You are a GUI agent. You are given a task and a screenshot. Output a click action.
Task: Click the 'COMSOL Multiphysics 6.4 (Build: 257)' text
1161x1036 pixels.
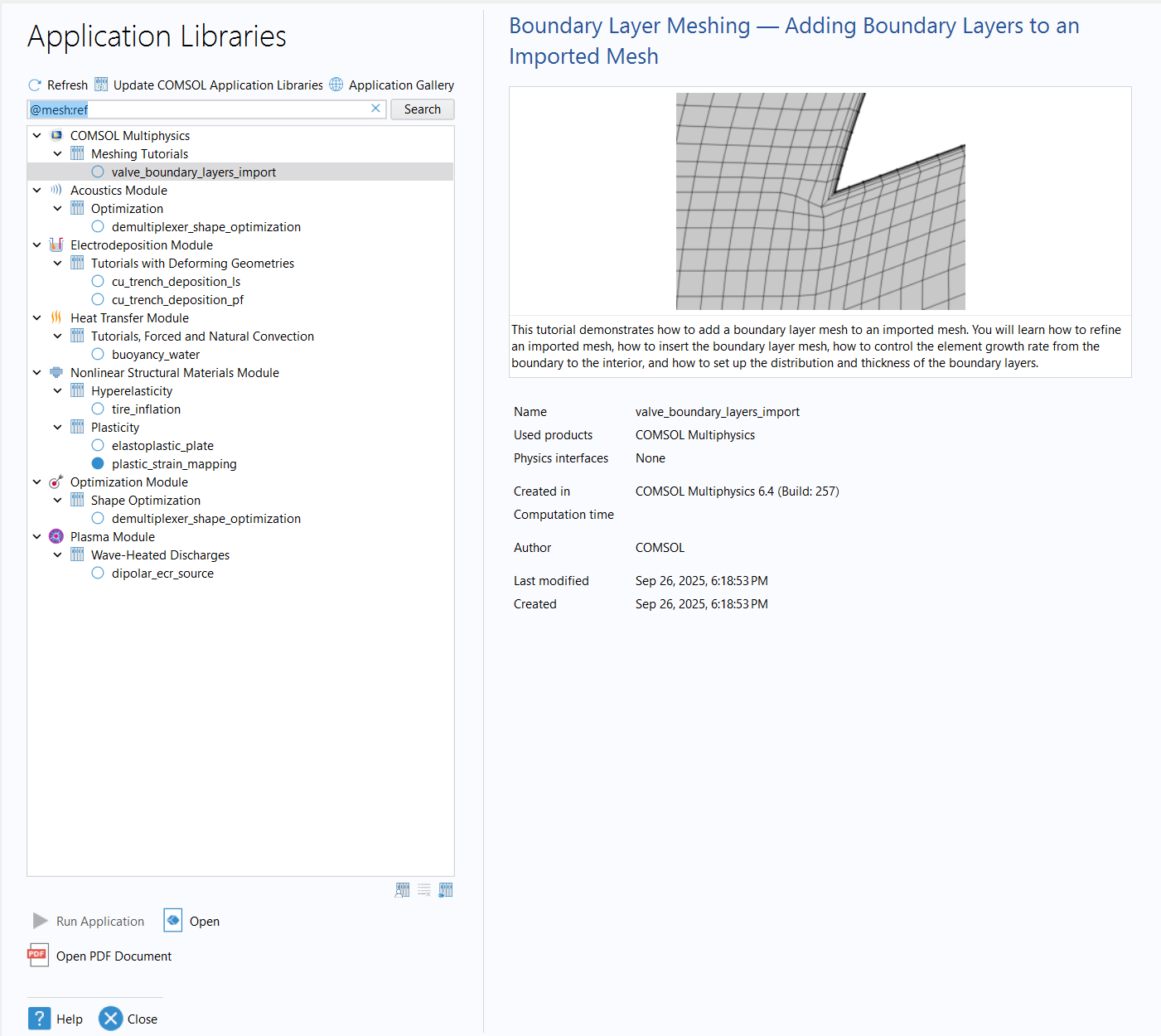(737, 491)
